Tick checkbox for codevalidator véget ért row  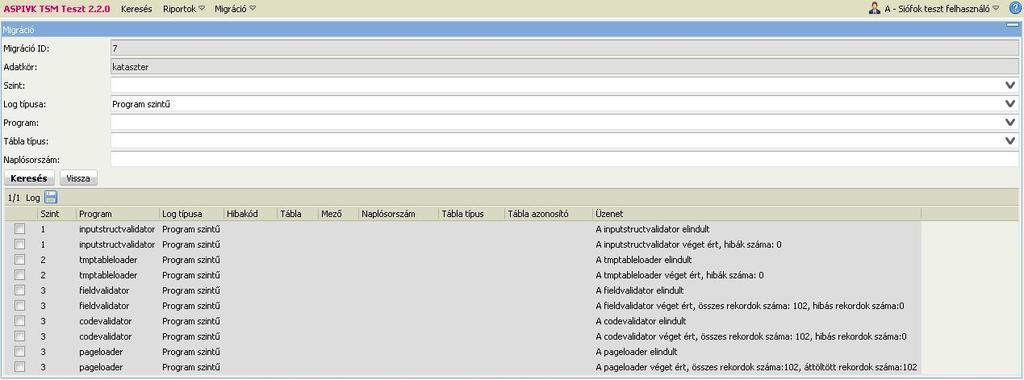[x=20, y=336]
